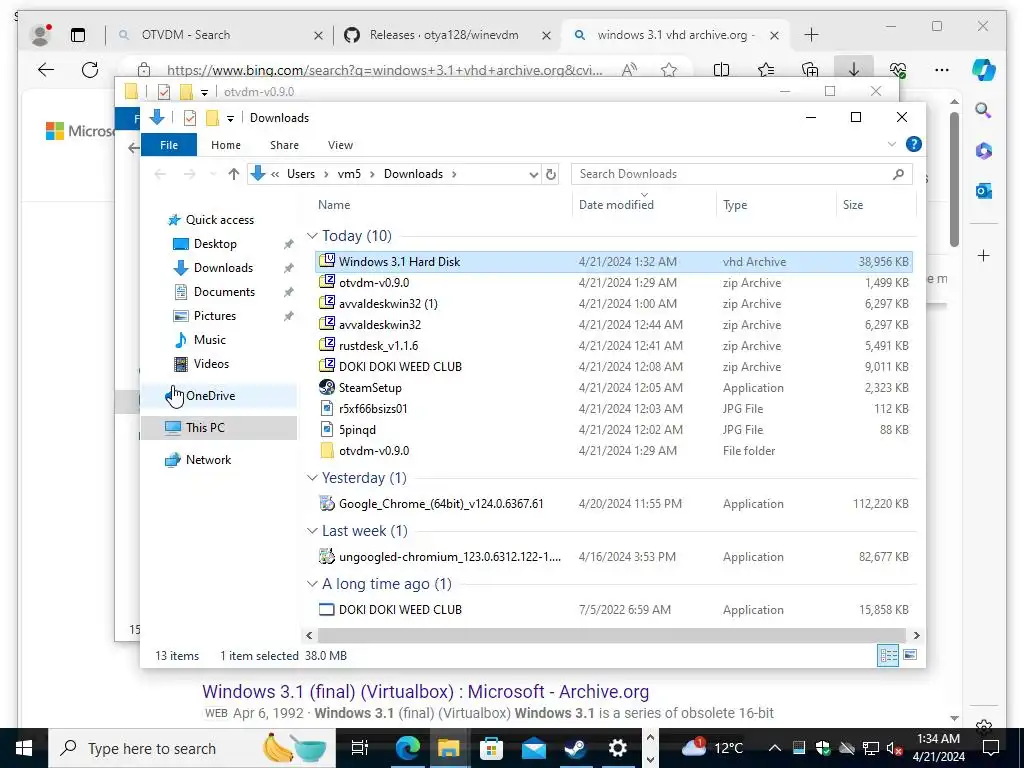Select DOKI DOKI WEED CLUB application

(x=400, y=609)
